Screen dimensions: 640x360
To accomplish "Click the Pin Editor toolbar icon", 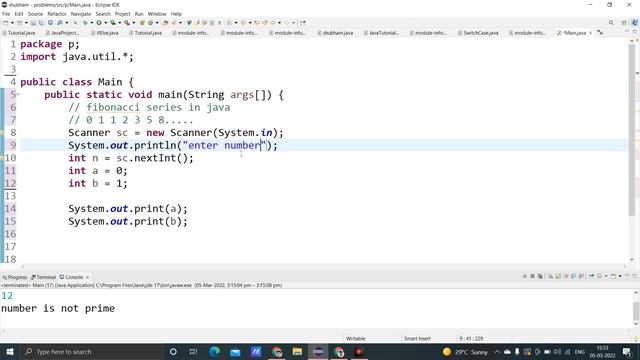I will (x=302, y=23).
